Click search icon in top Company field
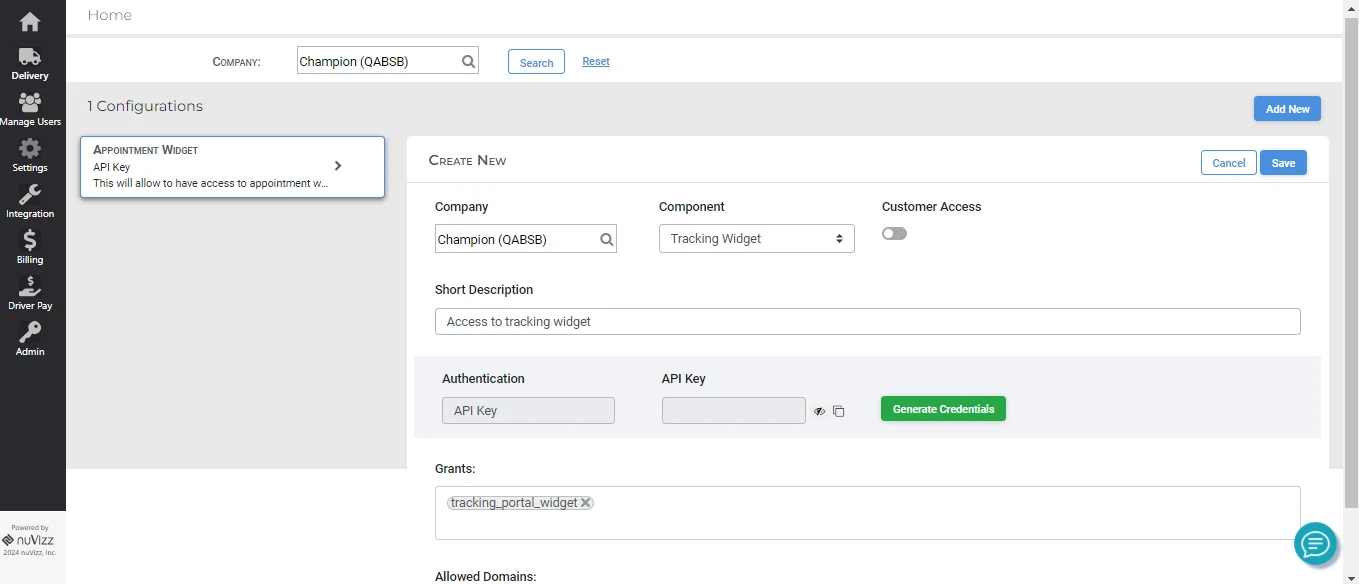This screenshot has height=584, width=1359. 468,62
